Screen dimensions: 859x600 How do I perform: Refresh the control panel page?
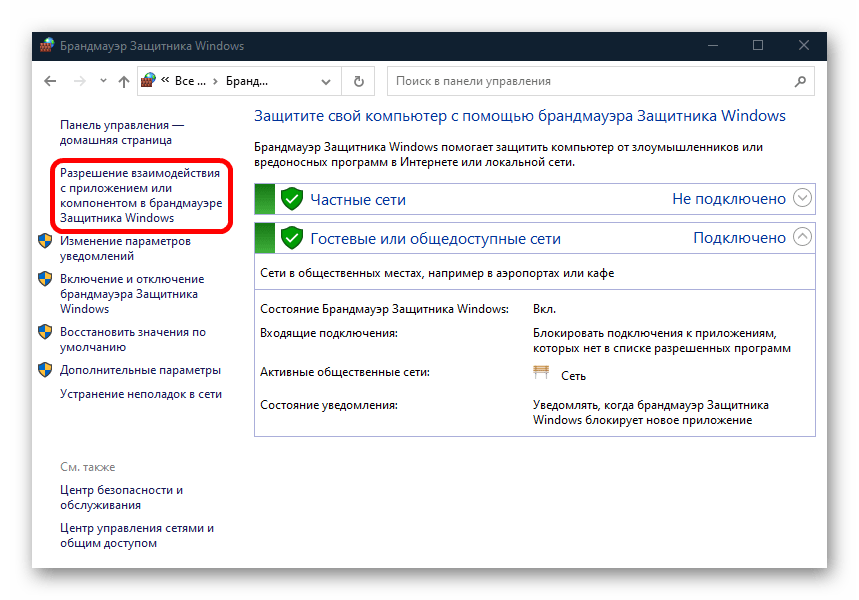point(358,81)
